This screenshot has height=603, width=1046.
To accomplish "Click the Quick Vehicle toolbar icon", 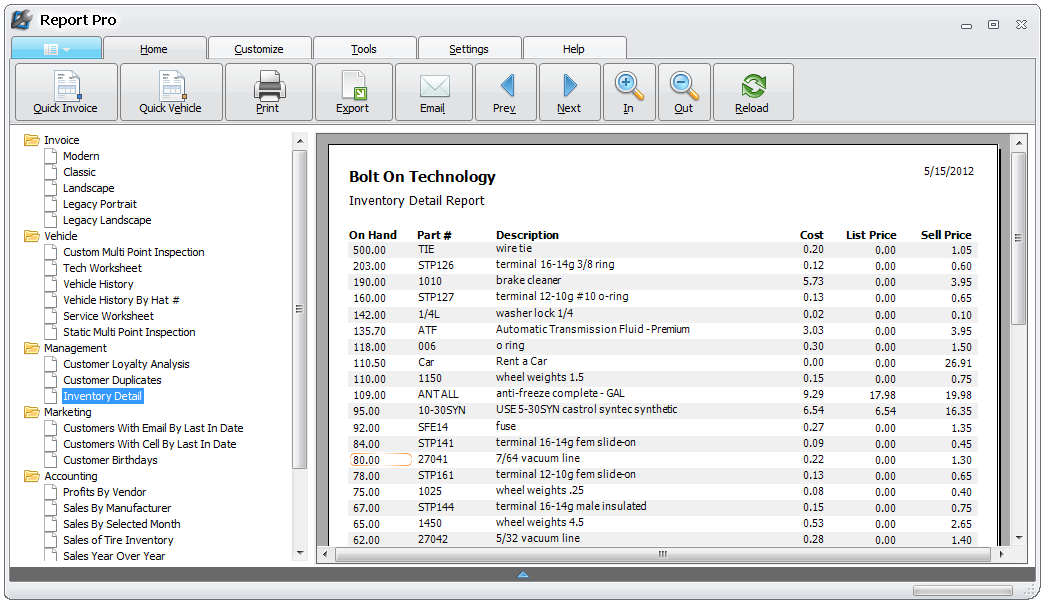I will (x=171, y=92).
